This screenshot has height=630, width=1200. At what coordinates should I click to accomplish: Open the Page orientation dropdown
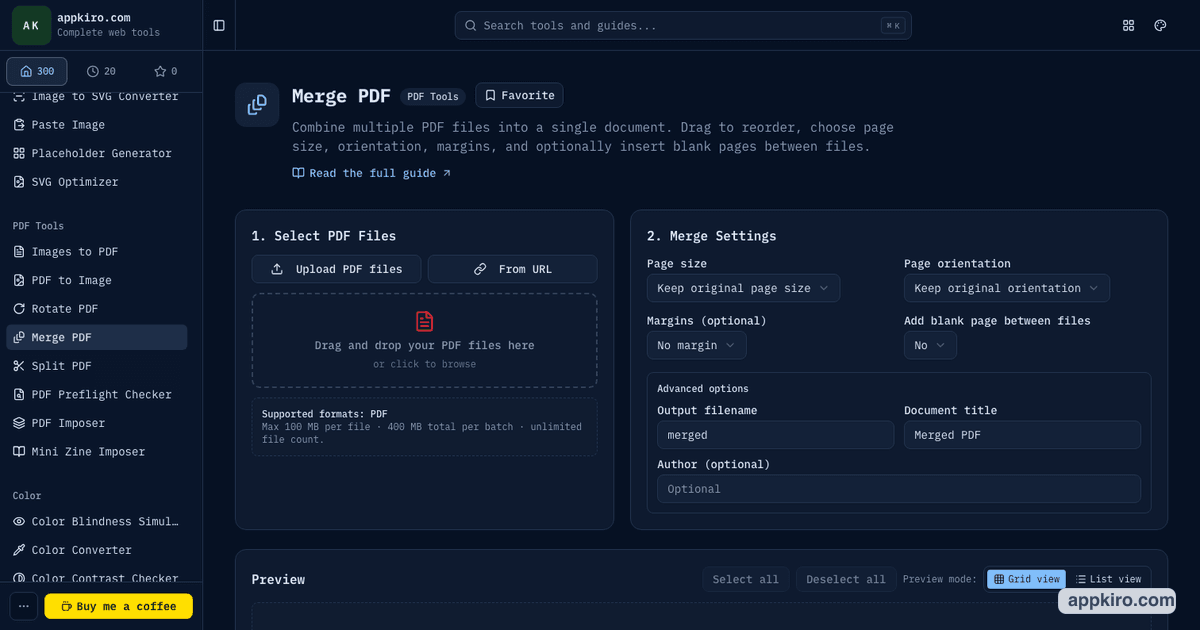click(x=1006, y=288)
